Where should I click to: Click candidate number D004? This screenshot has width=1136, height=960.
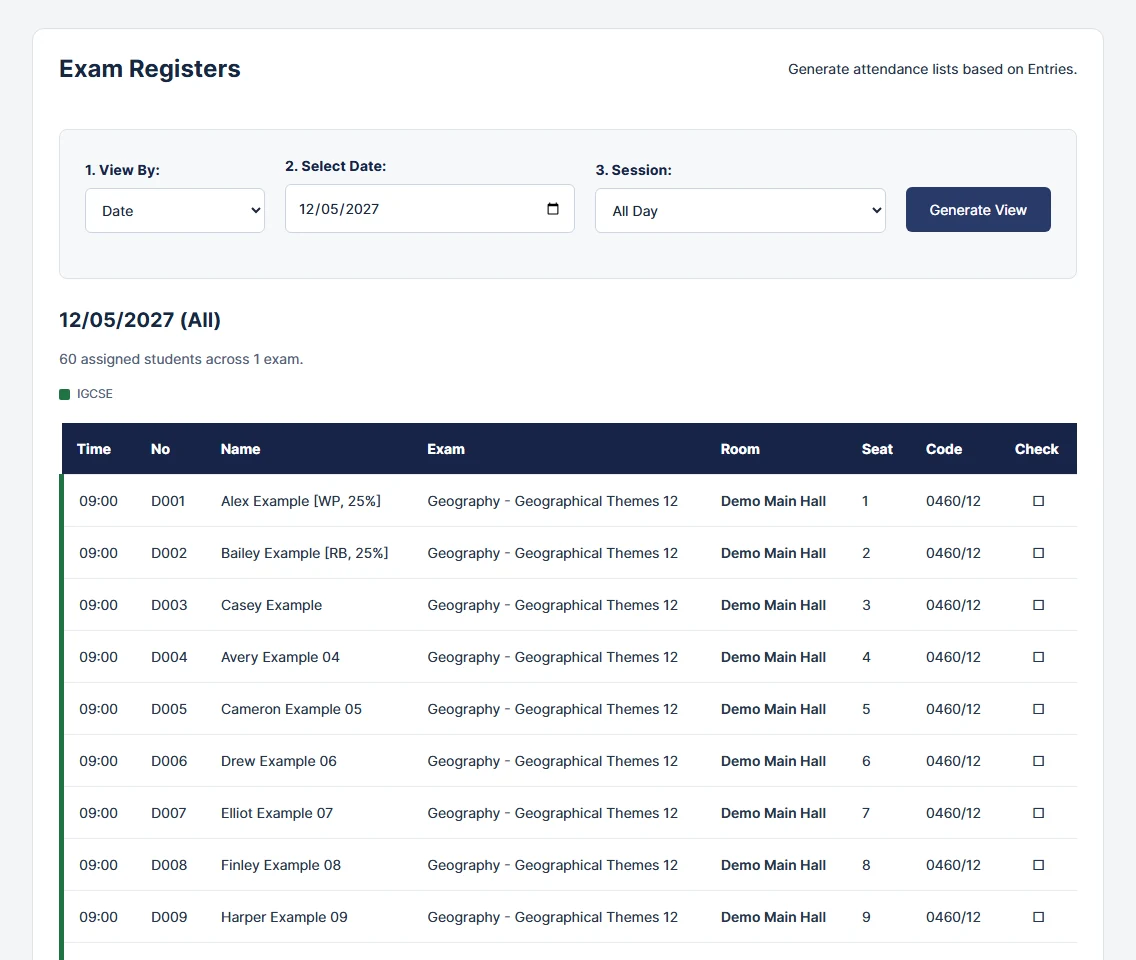[169, 657]
